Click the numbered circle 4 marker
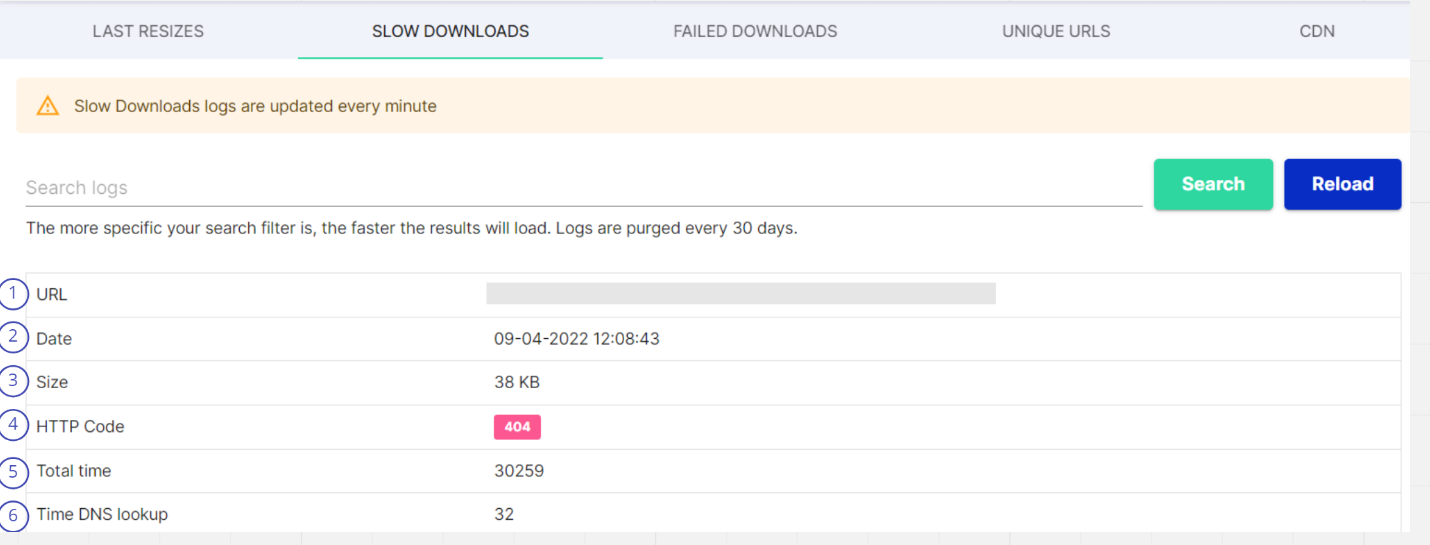Viewport: 1430px width, 545px height. point(13,425)
